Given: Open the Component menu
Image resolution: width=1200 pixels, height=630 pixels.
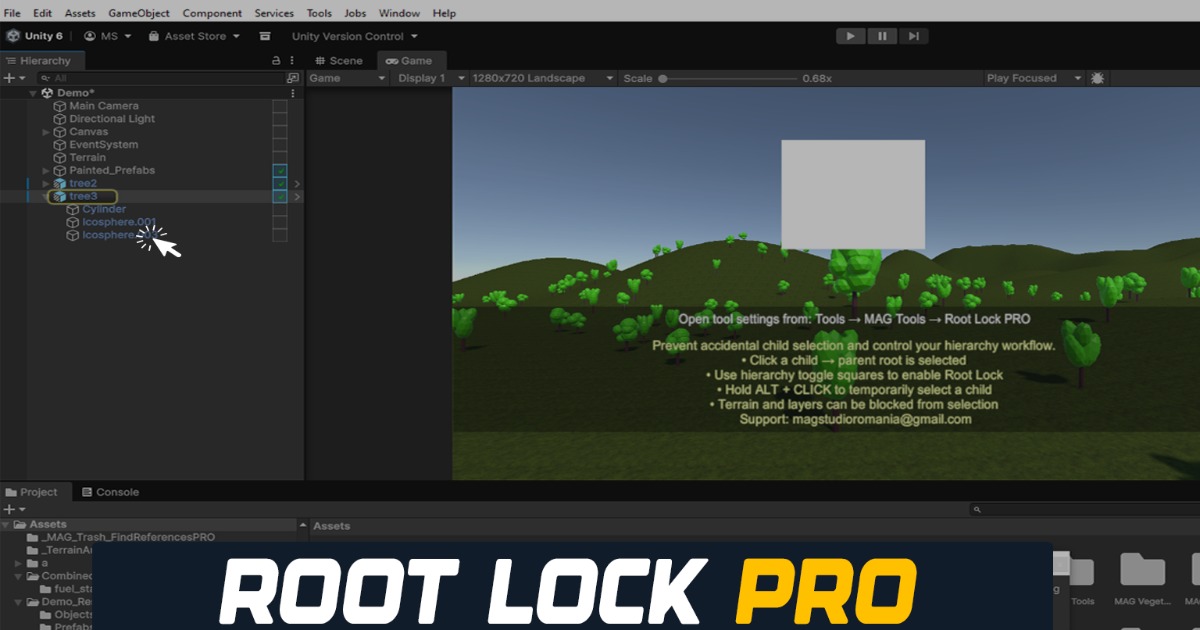Looking at the screenshot, I should click(212, 13).
